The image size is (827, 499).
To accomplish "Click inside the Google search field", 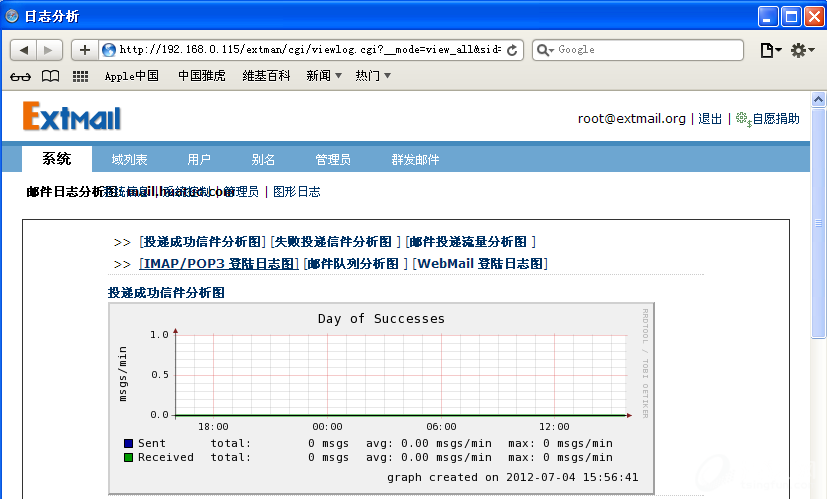I will pyautogui.click(x=645, y=50).
